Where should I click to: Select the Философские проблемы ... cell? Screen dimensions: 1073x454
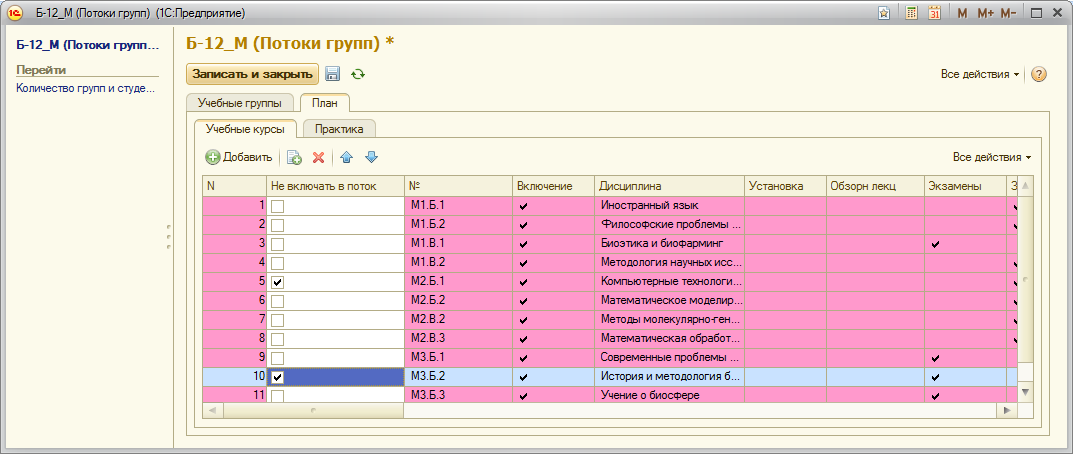pyautogui.click(x=669, y=225)
